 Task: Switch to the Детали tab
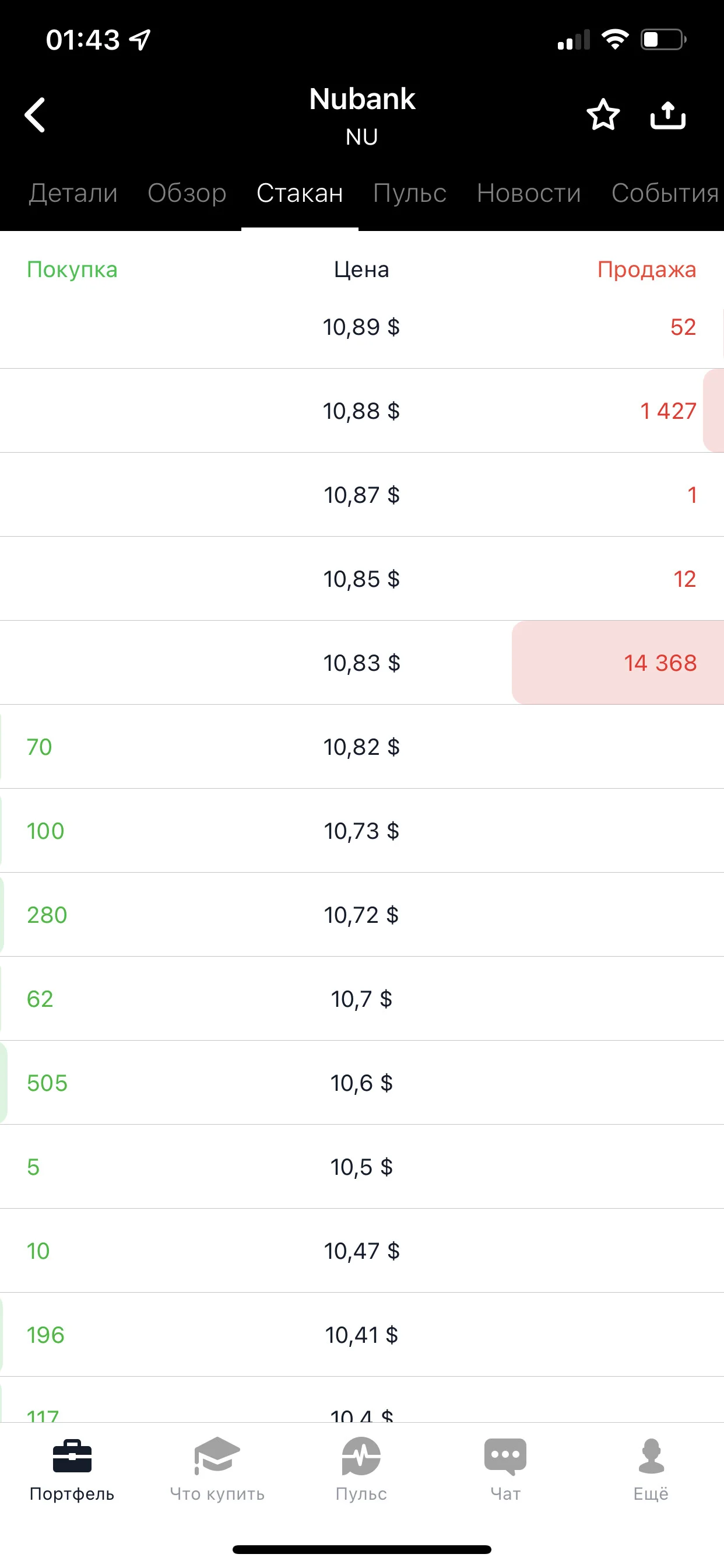point(73,193)
